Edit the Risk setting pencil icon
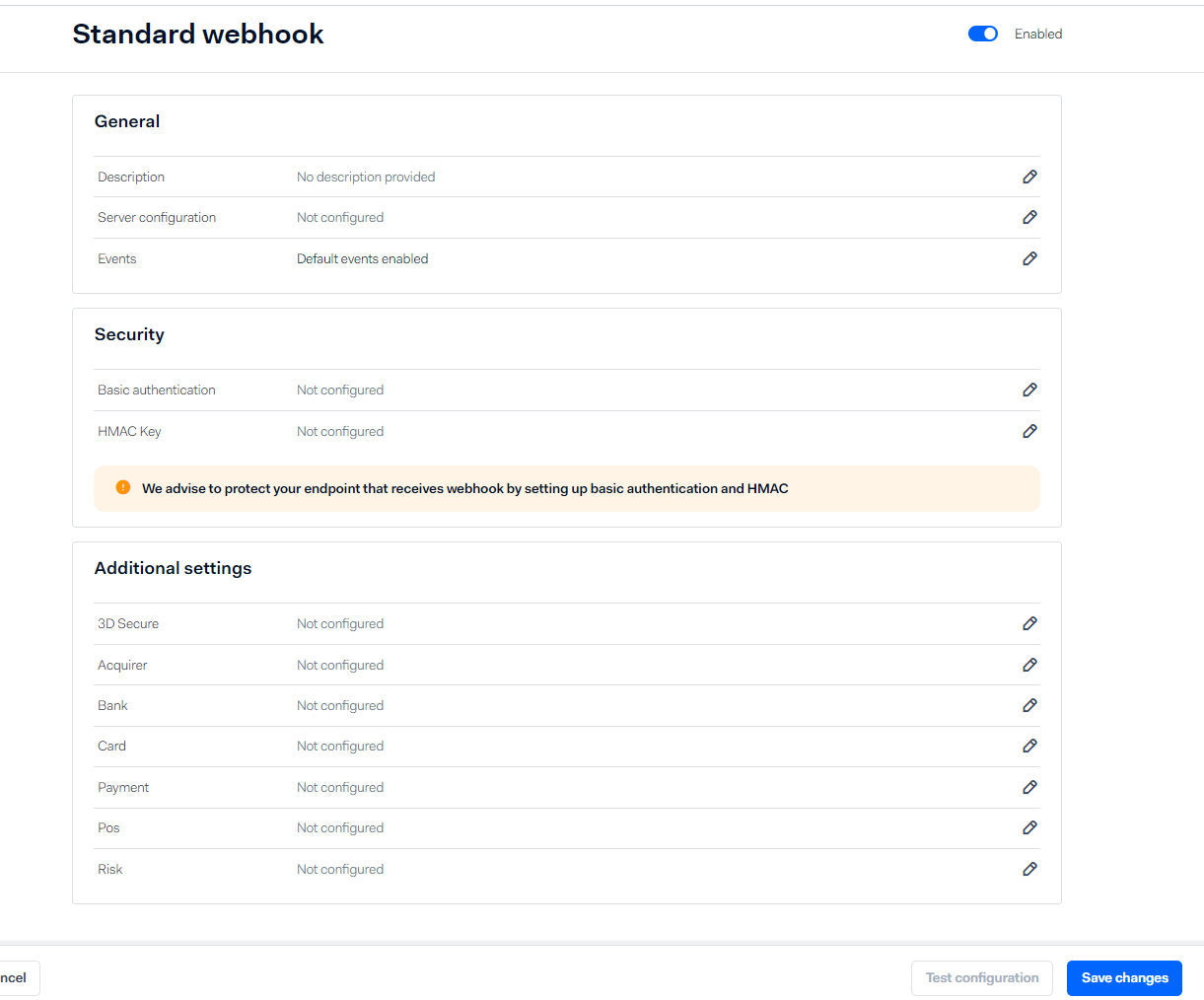1204x1000 pixels. (x=1029, y=869)
